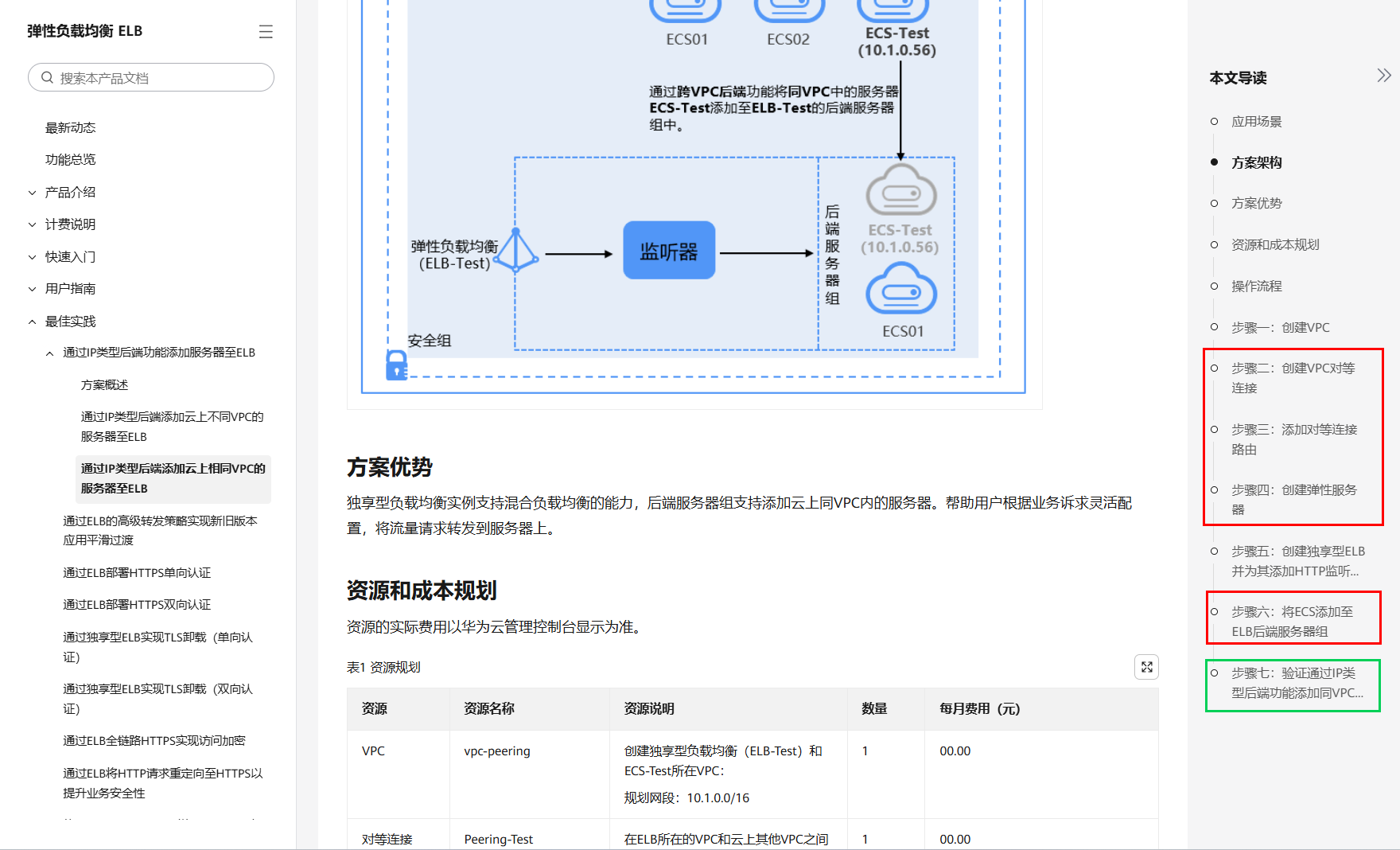Open 通过ELB部署HTTPS单向认证
Image resolution: width=1400 pixels, height=850 pixels.
tap(137, 572)
